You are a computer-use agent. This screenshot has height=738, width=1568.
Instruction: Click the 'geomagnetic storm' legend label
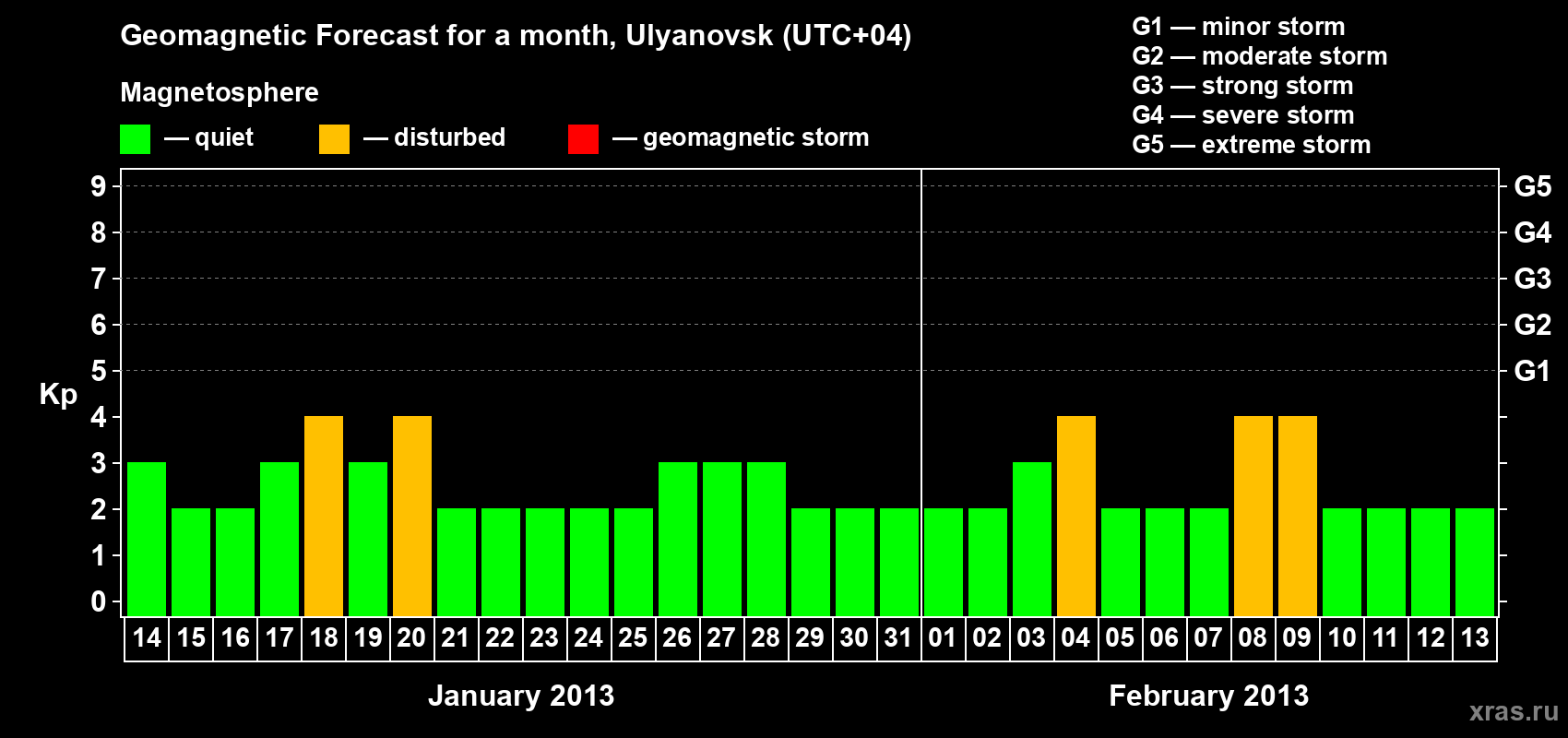pyautogui.click(x=756, y=138)
